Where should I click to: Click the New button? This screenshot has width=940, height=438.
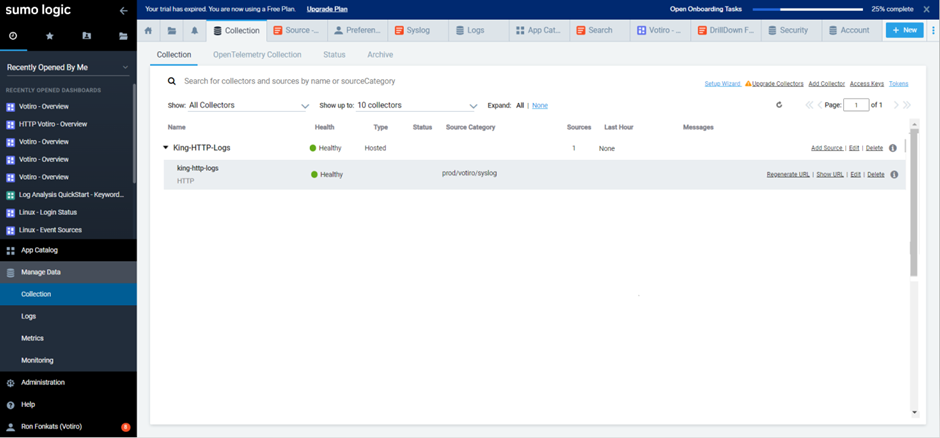[905, 30]
